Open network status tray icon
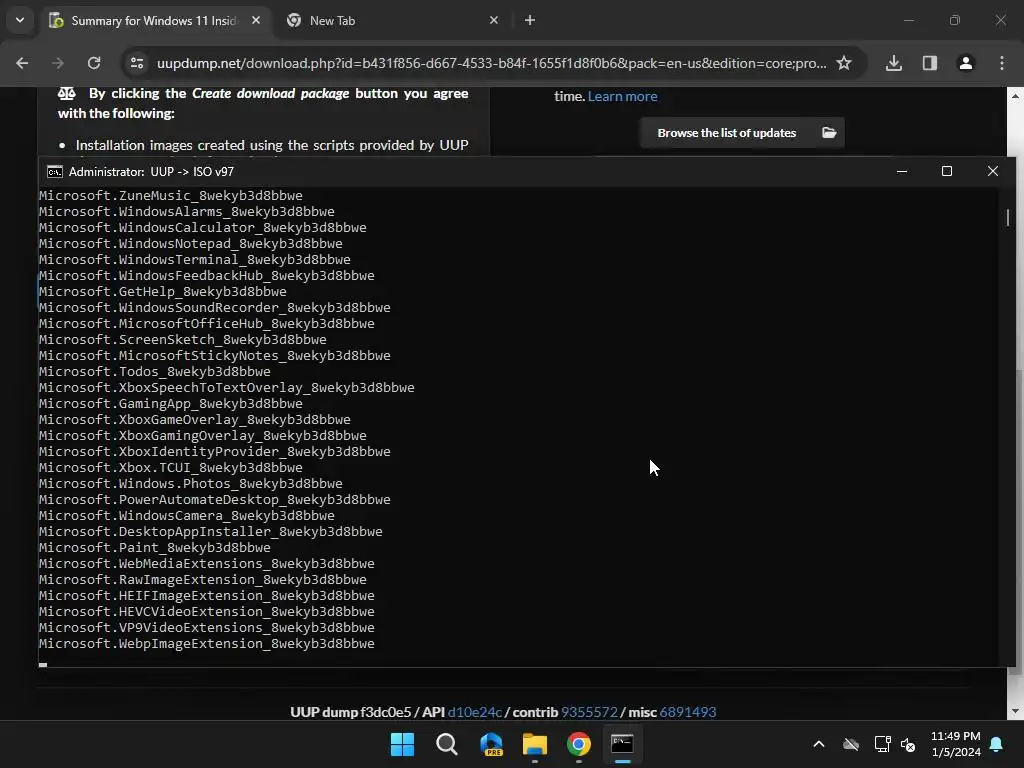The width and height of the screenshot is (1024, 768). tap(882, 744)
